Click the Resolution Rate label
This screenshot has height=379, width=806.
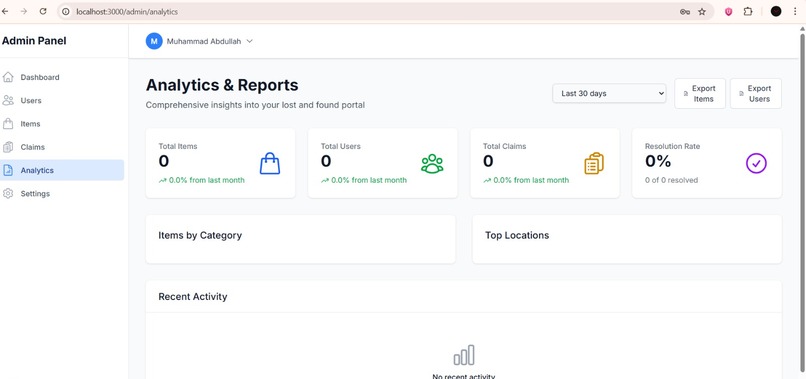[672, 146]
